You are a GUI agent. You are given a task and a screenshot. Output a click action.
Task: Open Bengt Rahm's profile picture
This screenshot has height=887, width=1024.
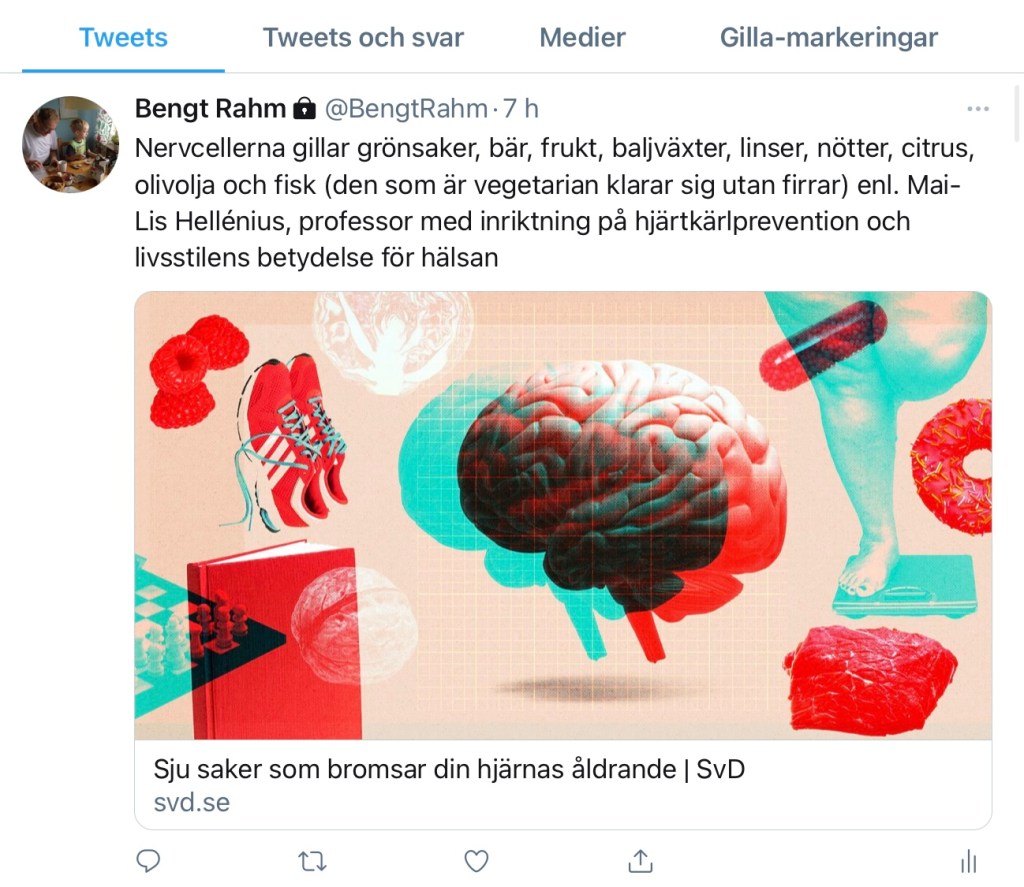pos(71,144)
